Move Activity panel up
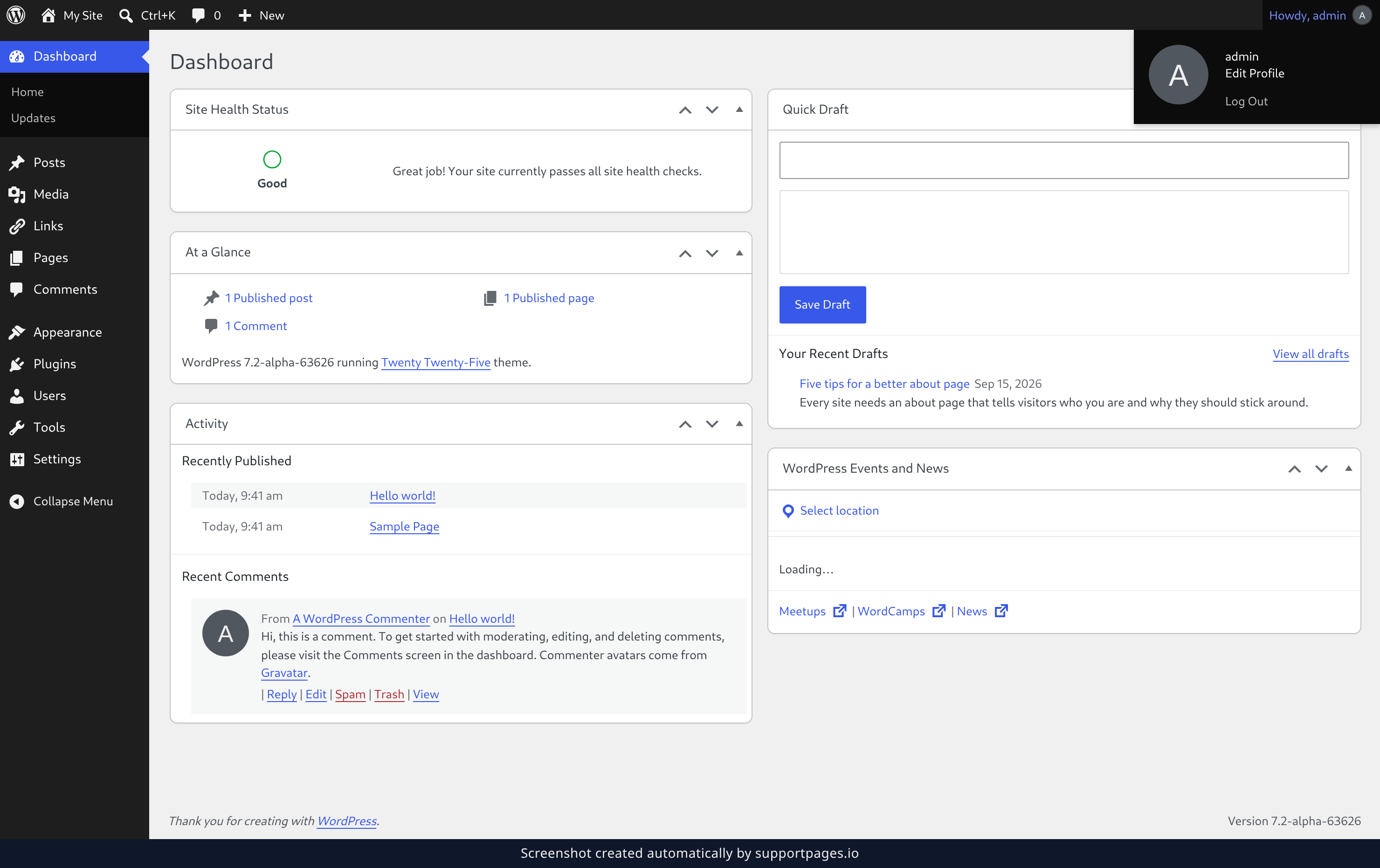The height and width of the screenshot is (868, 1380). pos(685,424)
